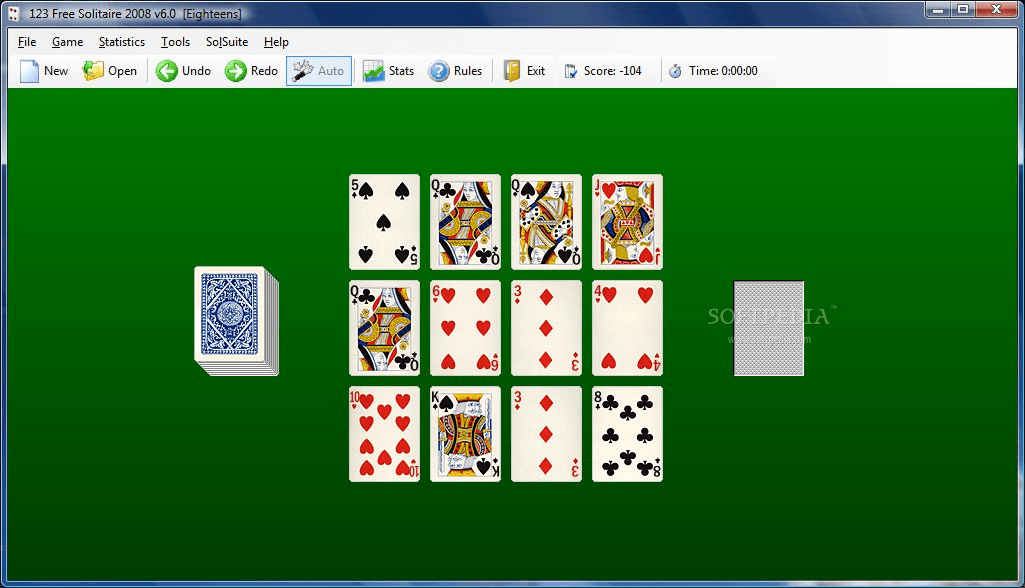Redo the undone move
The height and width of the screenshot is (588, 1025).
(250, 71)
